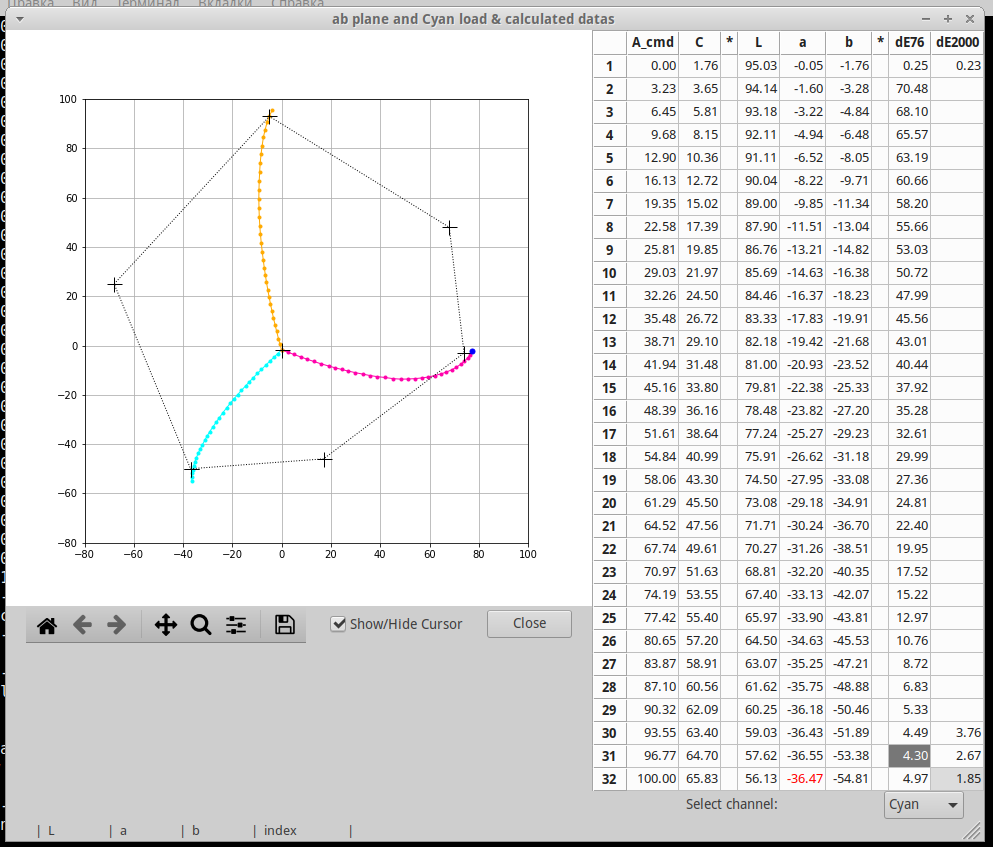Open the Вид menu in background window
993x847 pixels.
[x=84, y=3]
